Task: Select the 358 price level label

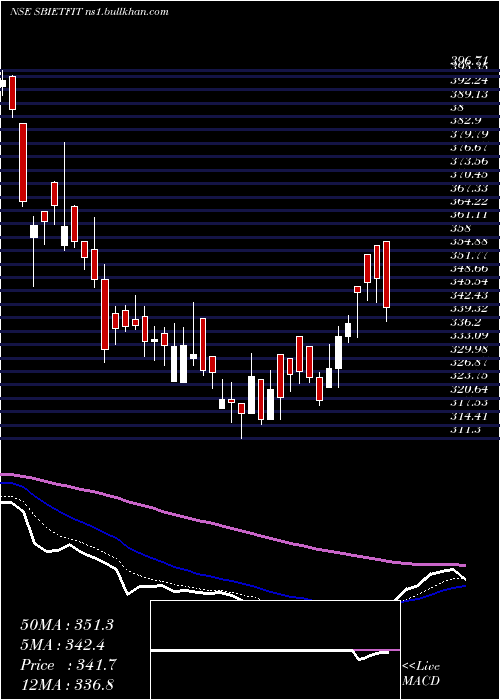Action: 461,228
